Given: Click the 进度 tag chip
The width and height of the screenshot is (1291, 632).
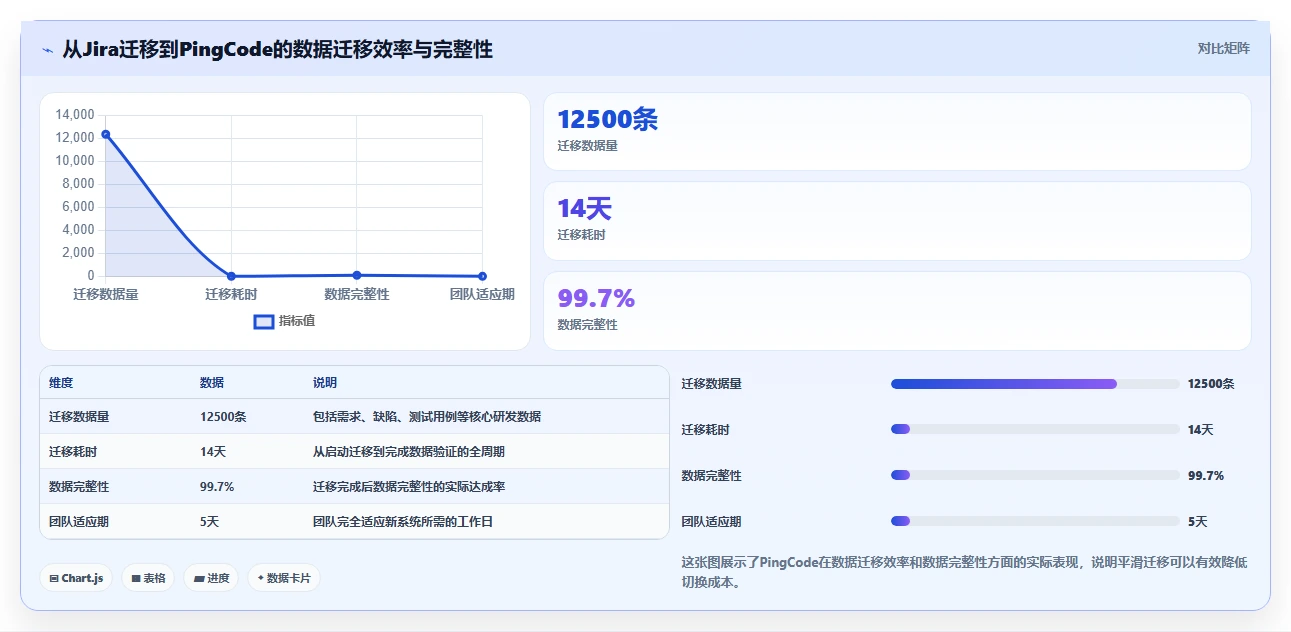Looking at the screenshot, I should point(211,578).
